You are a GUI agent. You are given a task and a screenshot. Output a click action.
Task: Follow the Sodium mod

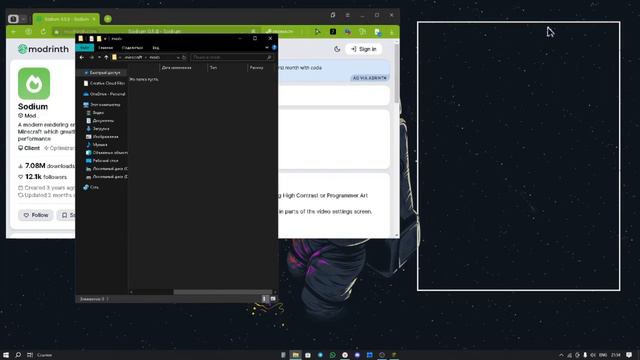[x=36, y=215]
